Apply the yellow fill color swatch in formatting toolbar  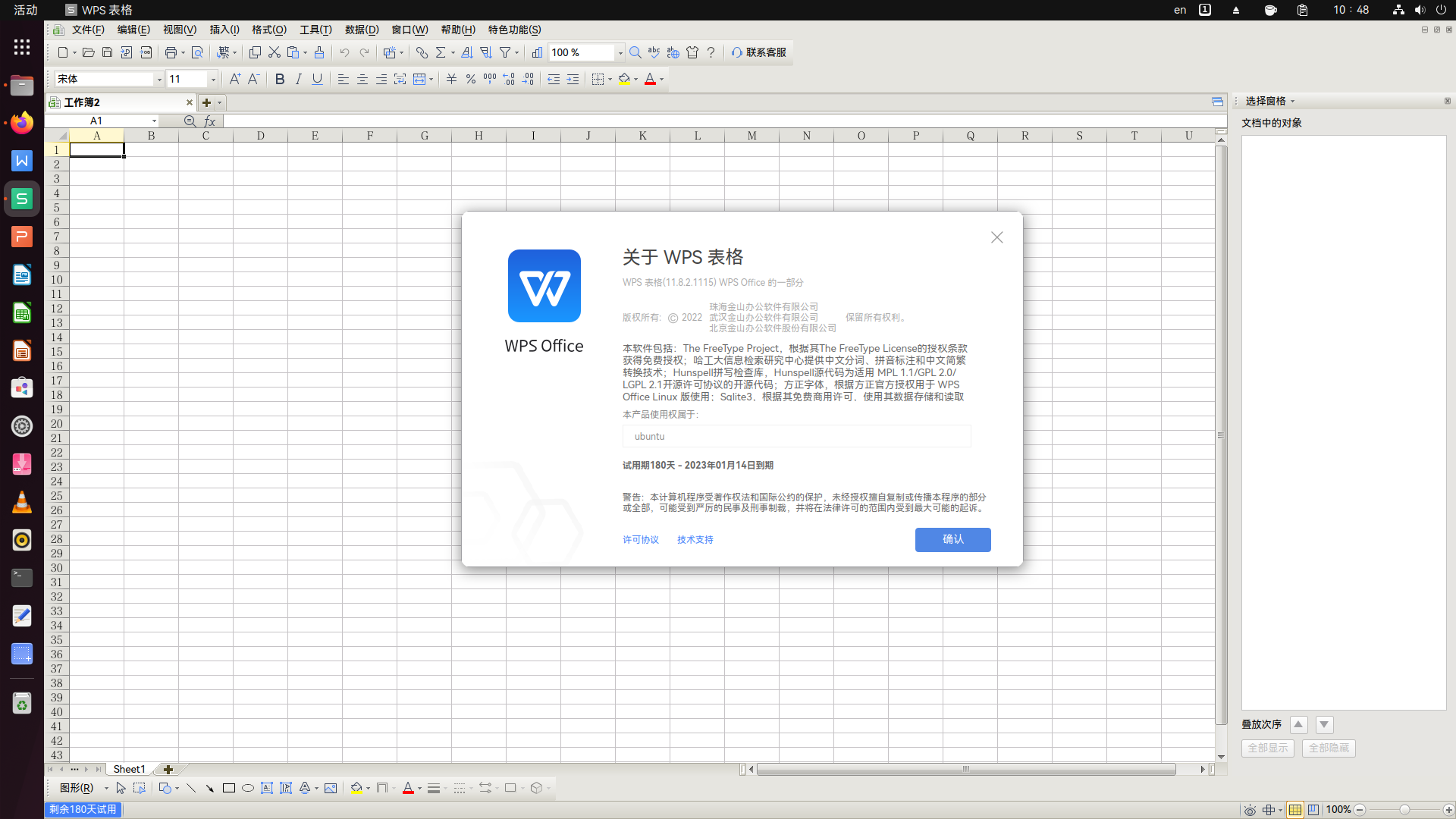(x=624, y=79)
